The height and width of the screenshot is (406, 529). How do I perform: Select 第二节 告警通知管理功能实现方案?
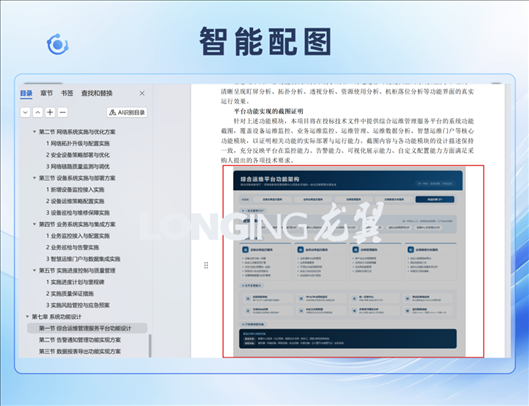point(80,340)
